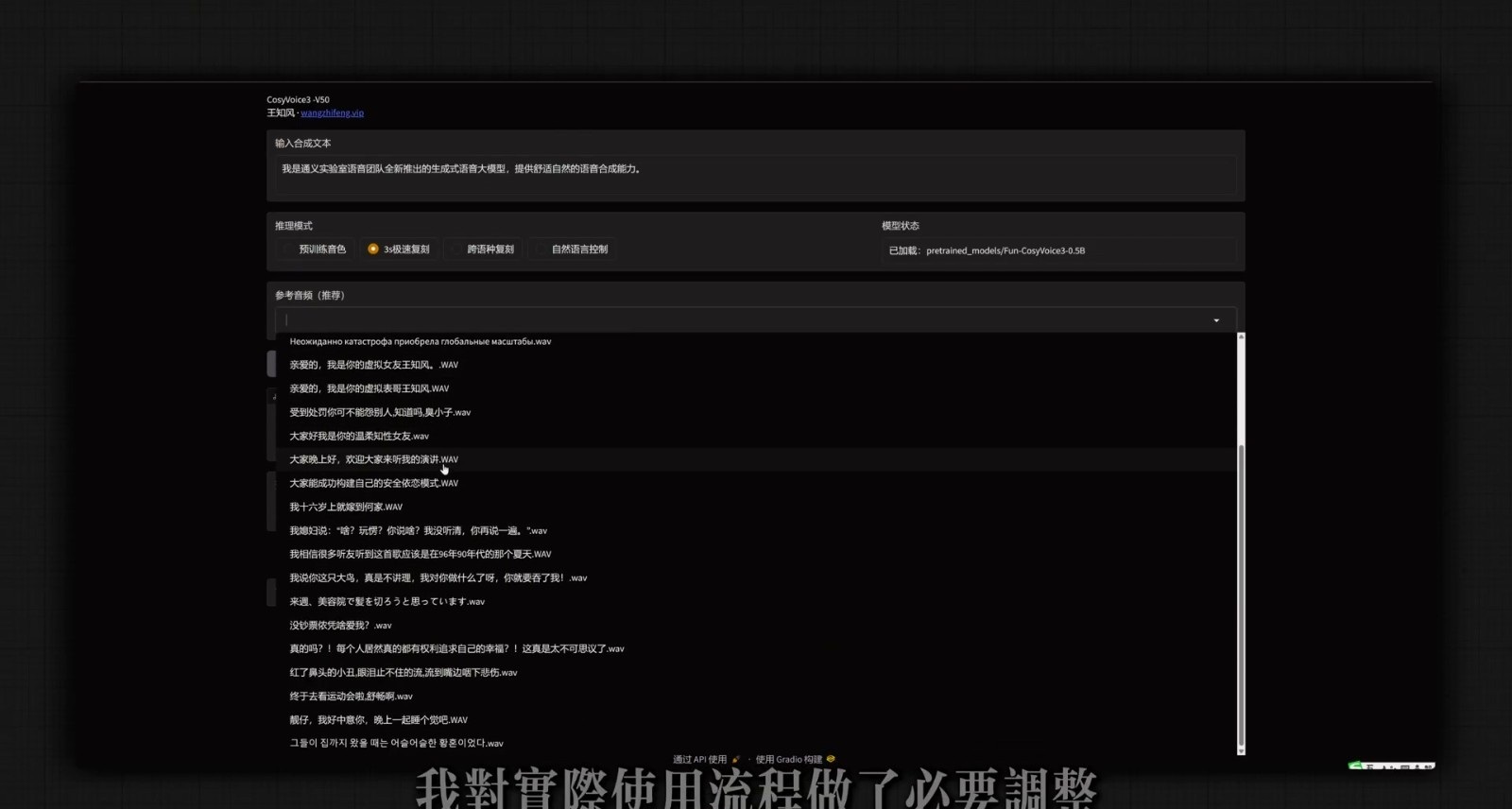Collapse the 参考音频 dropdown arrow
The width and height of the screenshot is (1512, 809).
pos(1216,320)
